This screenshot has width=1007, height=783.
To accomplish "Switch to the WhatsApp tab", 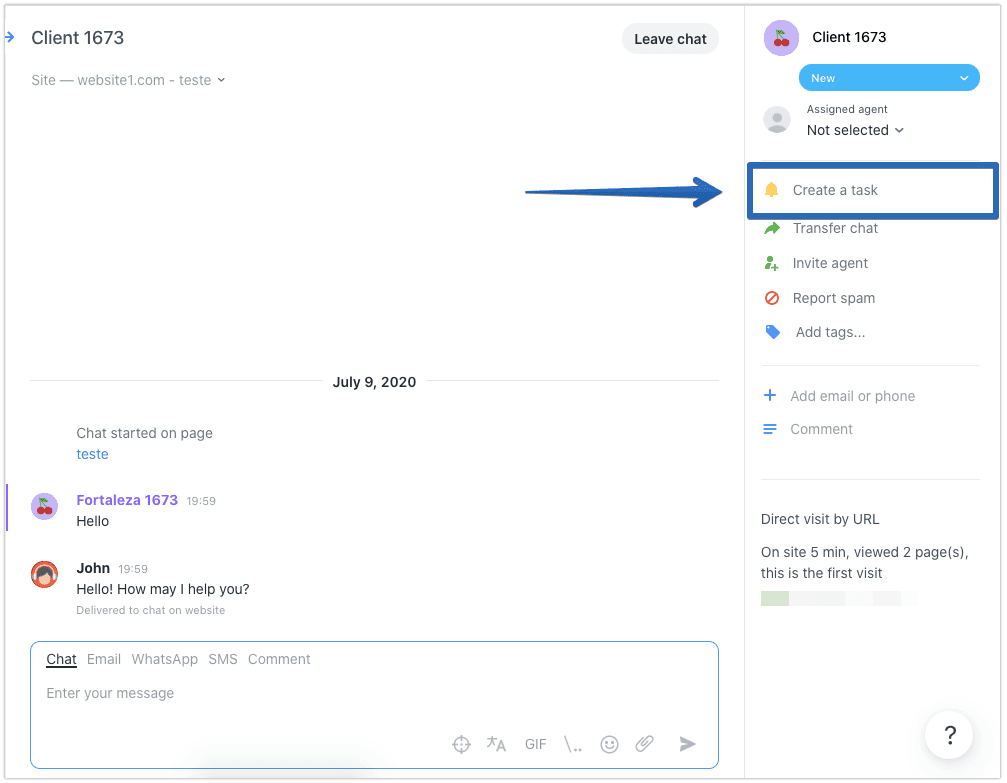I will pos(164,659).
